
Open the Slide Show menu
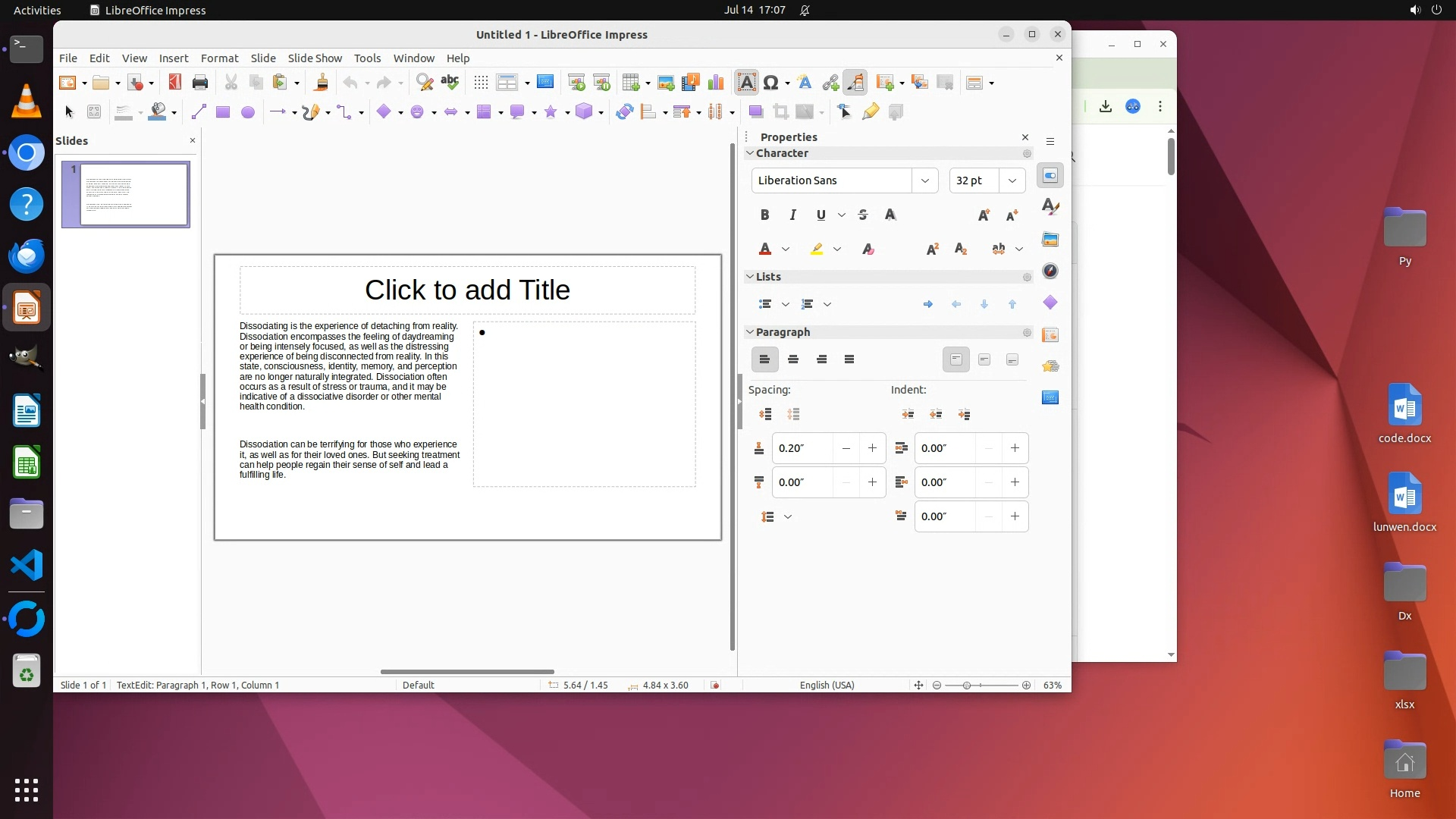[314, 58]
